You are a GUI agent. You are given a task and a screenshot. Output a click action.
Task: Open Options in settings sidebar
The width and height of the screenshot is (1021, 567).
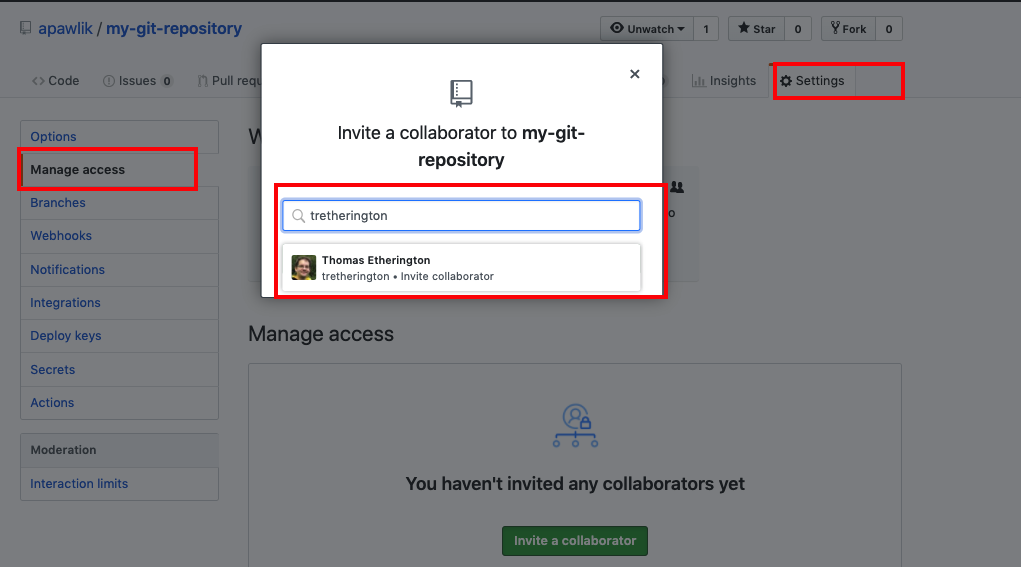pyautogui.click(x=119, y=137)
